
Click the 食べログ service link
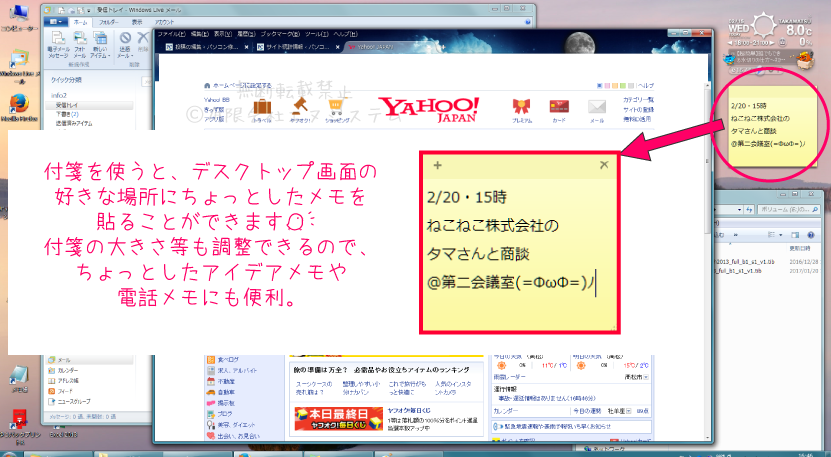tap(228, 359)
